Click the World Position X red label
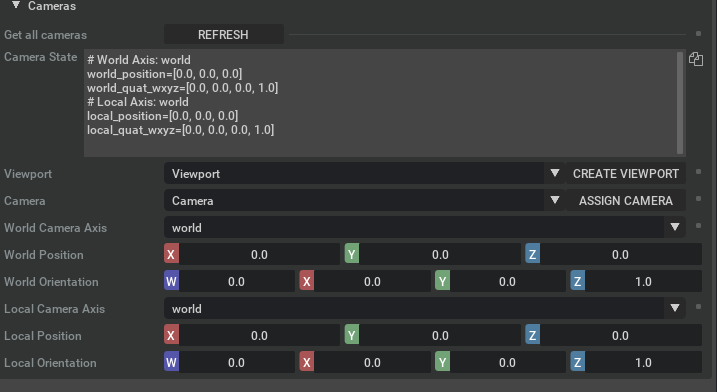 tap(171, 254)
